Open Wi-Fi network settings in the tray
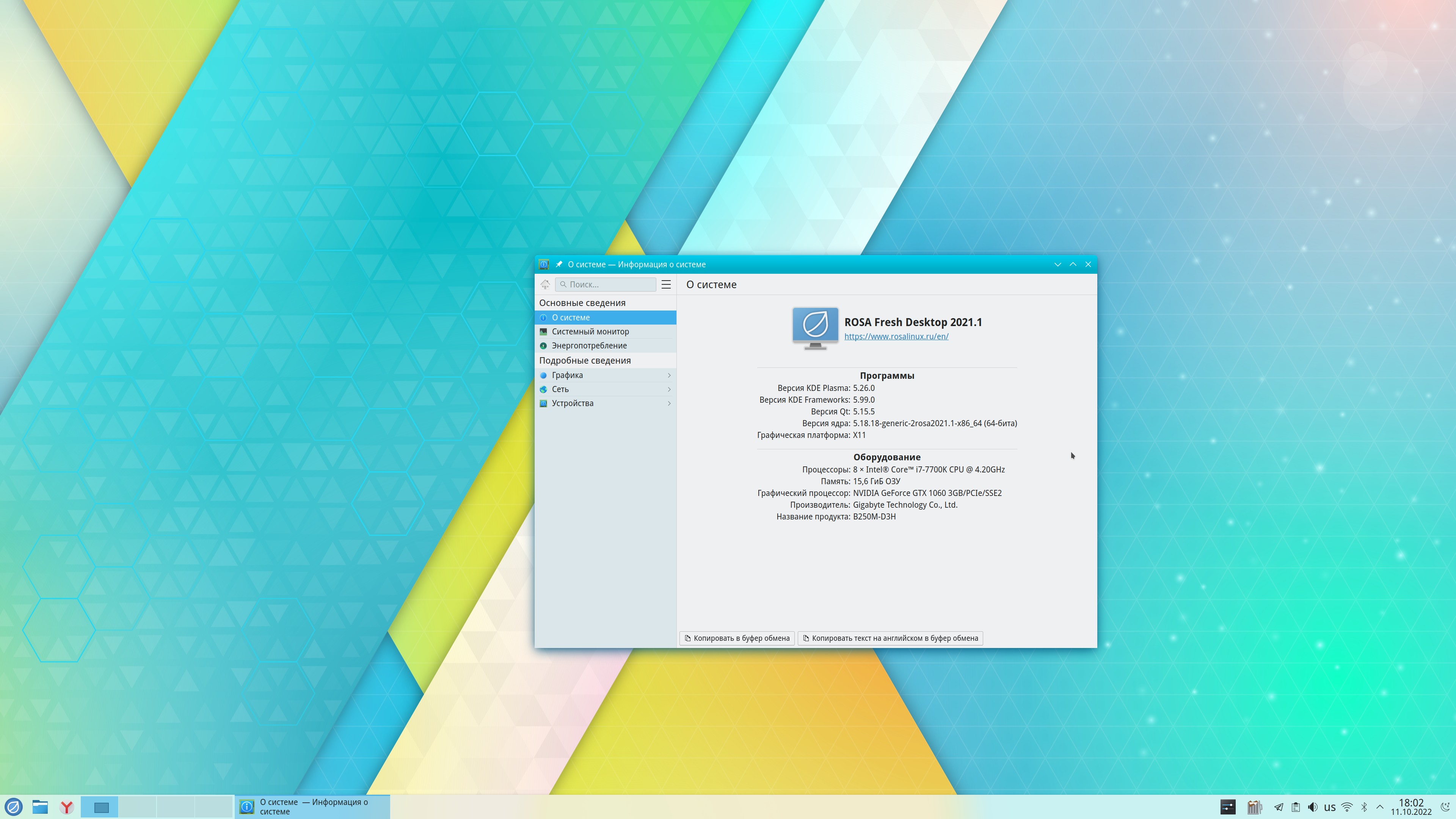The width and height of the screenshot is (1456, 819). coord(1347,807)
